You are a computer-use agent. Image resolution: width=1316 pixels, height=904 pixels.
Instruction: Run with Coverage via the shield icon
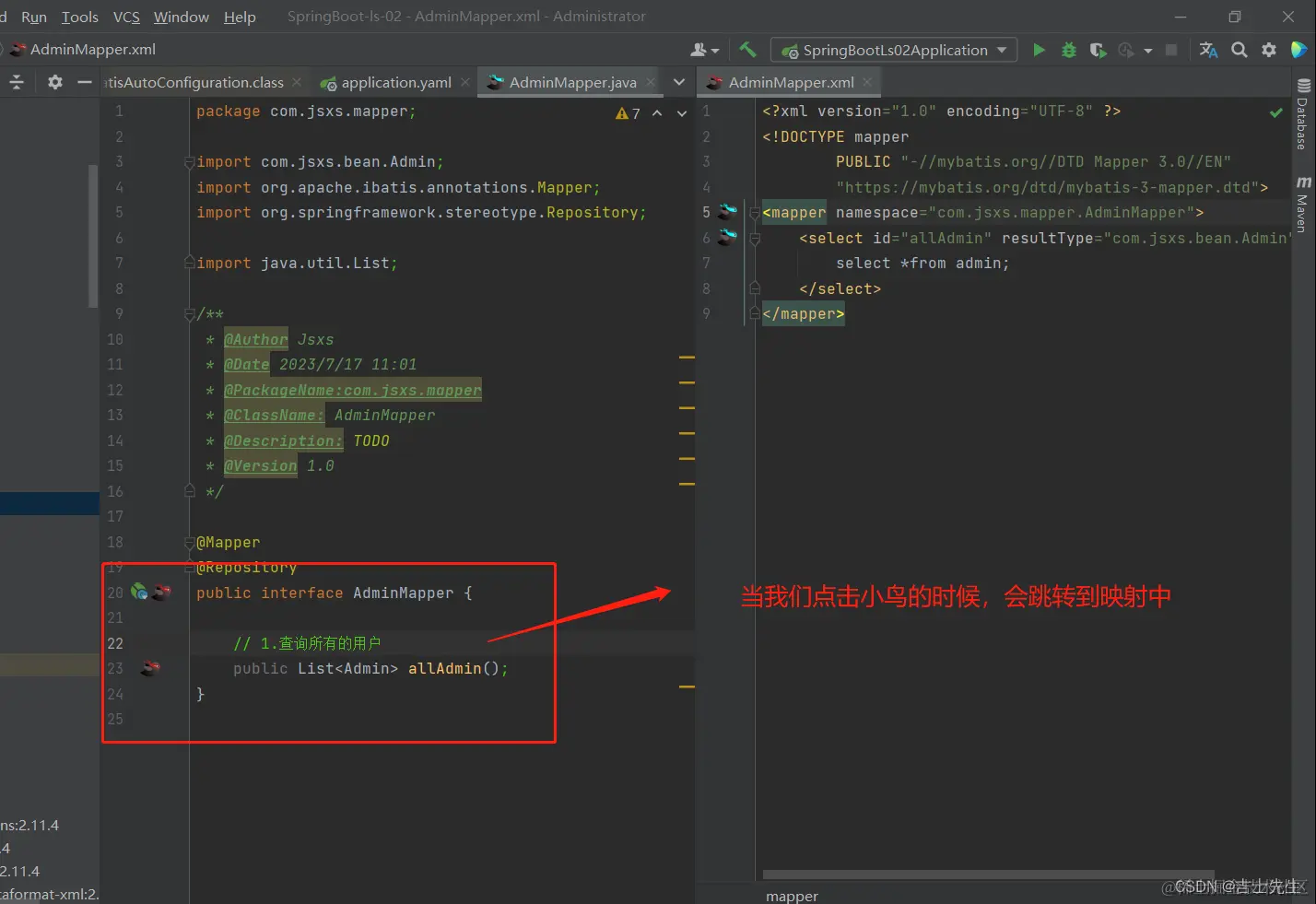(x=1098, y=50)
